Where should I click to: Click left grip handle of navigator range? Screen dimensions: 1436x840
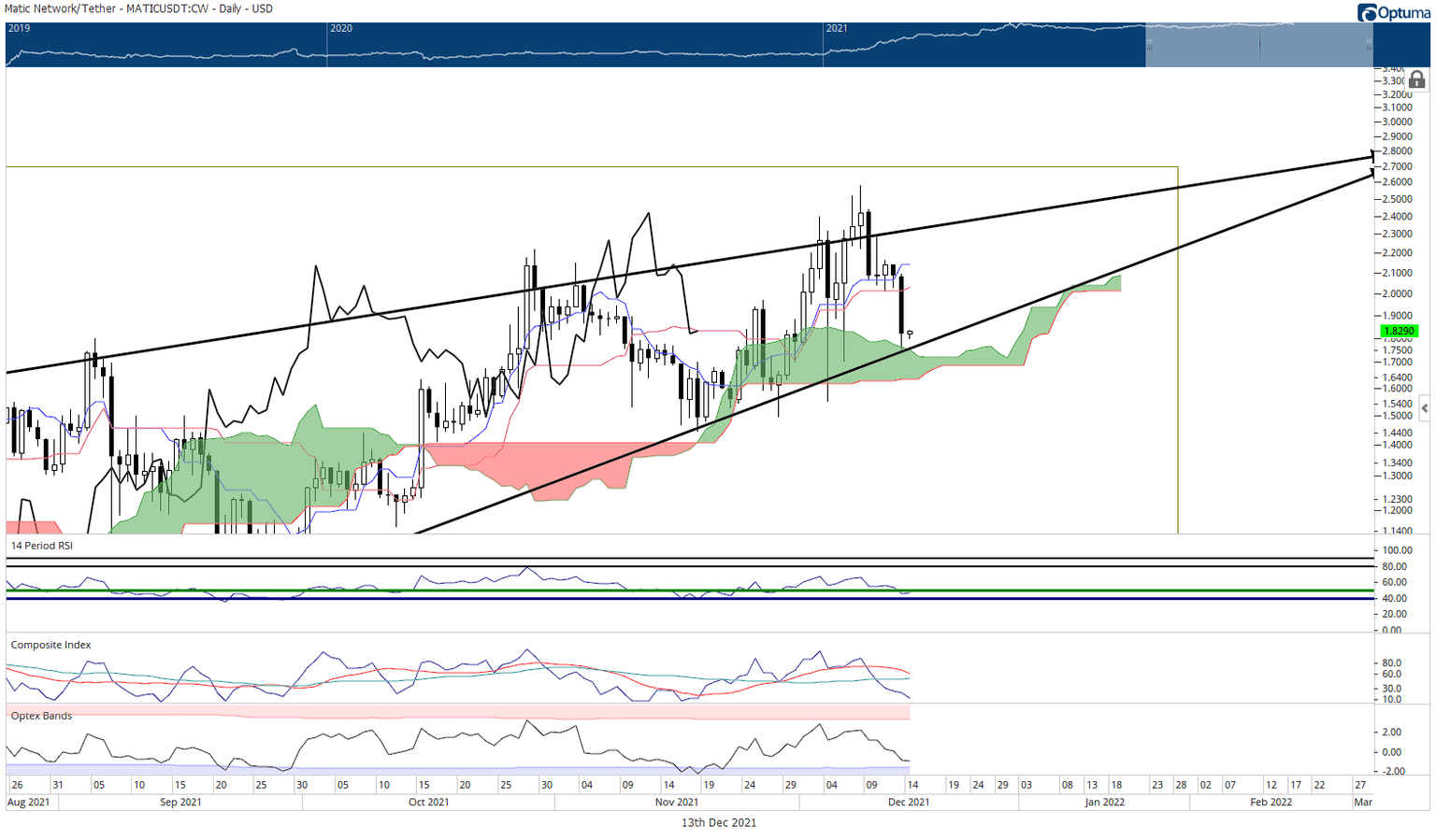(x=1150, y=44)
